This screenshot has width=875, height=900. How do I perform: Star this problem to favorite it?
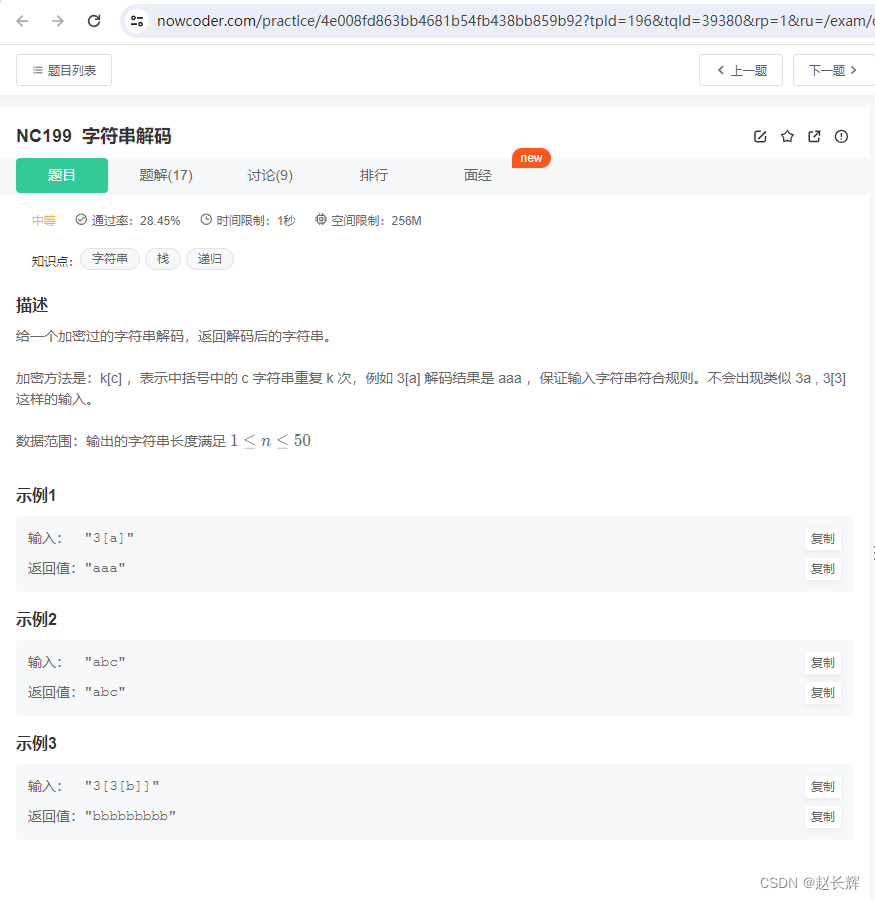[787, 136]
